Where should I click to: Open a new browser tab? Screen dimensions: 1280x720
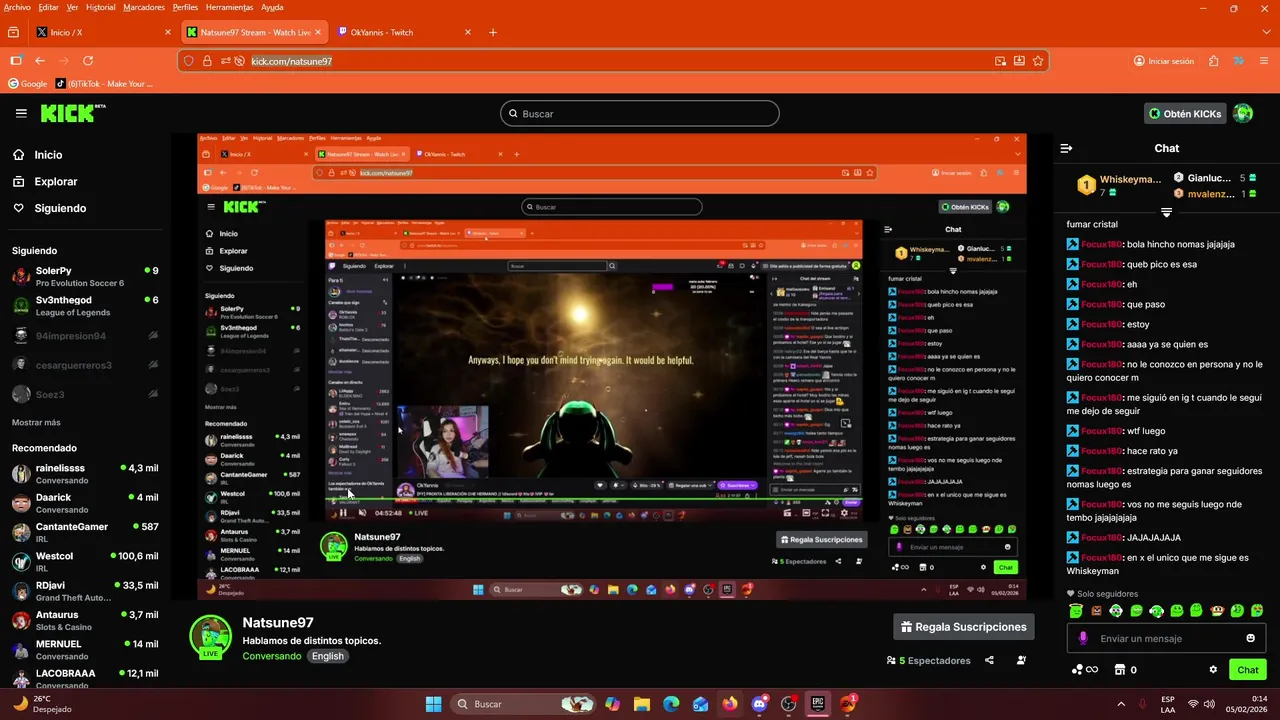[x=493, y=32]
